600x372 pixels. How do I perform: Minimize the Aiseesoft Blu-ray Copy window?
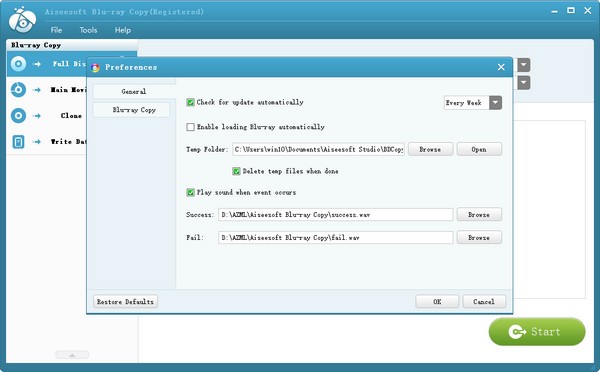point(554,11)
